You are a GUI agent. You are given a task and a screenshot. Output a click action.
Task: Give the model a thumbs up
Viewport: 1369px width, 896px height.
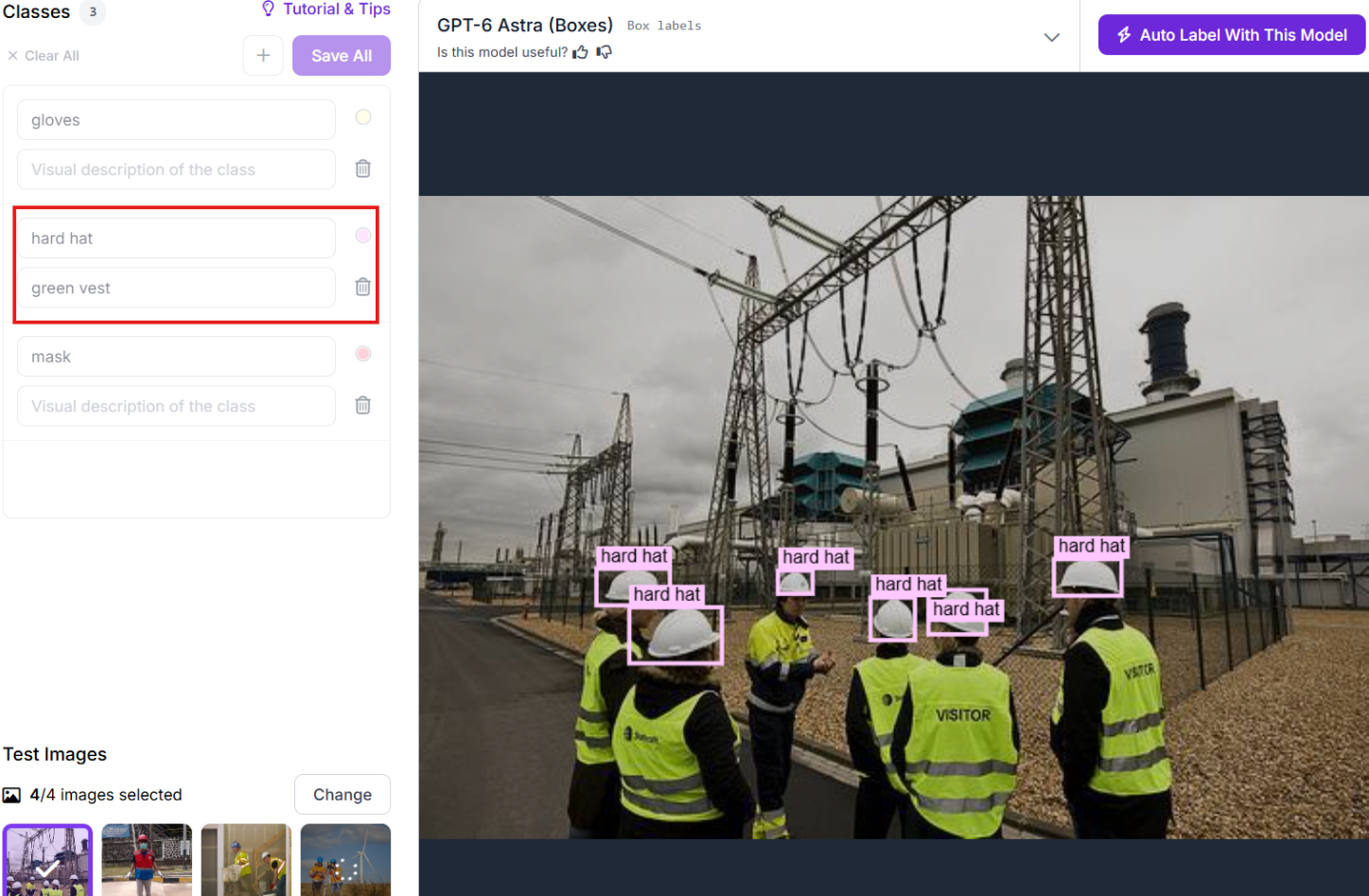(580, 52)
